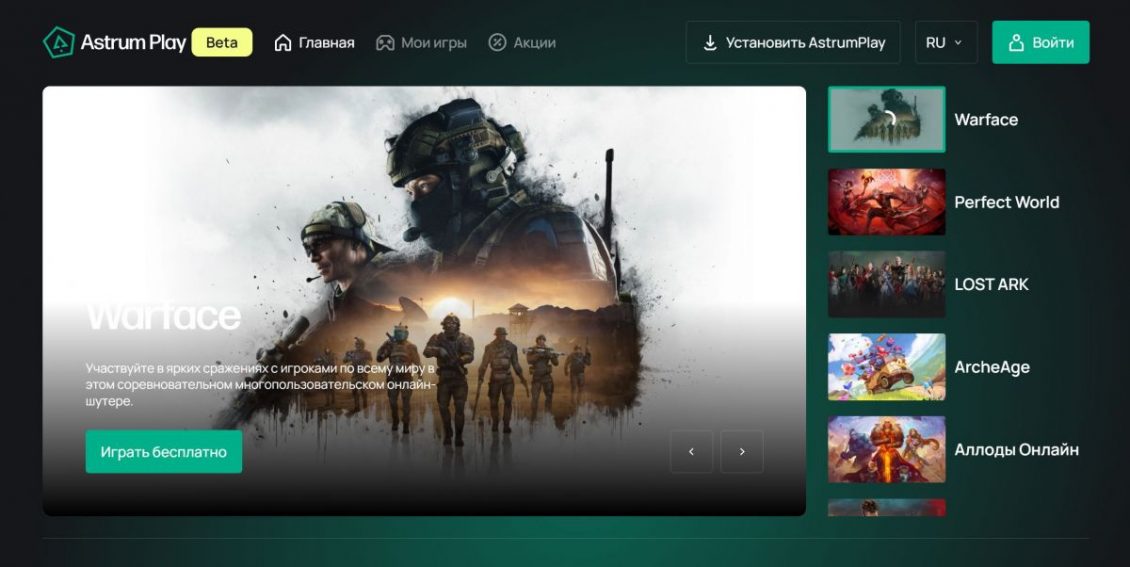Click the gamepad icon for Мои игры
The width and height of the screenshot is (1130, 567).
coord(385,43)
